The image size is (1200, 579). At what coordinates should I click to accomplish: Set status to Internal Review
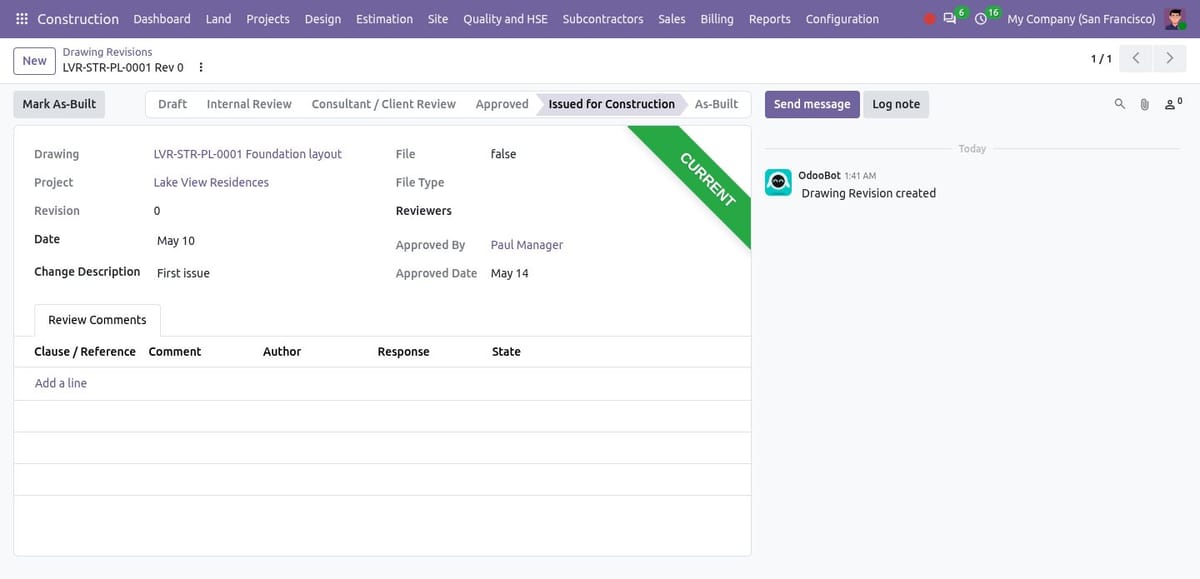pyautogui.click(x=249, y=104)
